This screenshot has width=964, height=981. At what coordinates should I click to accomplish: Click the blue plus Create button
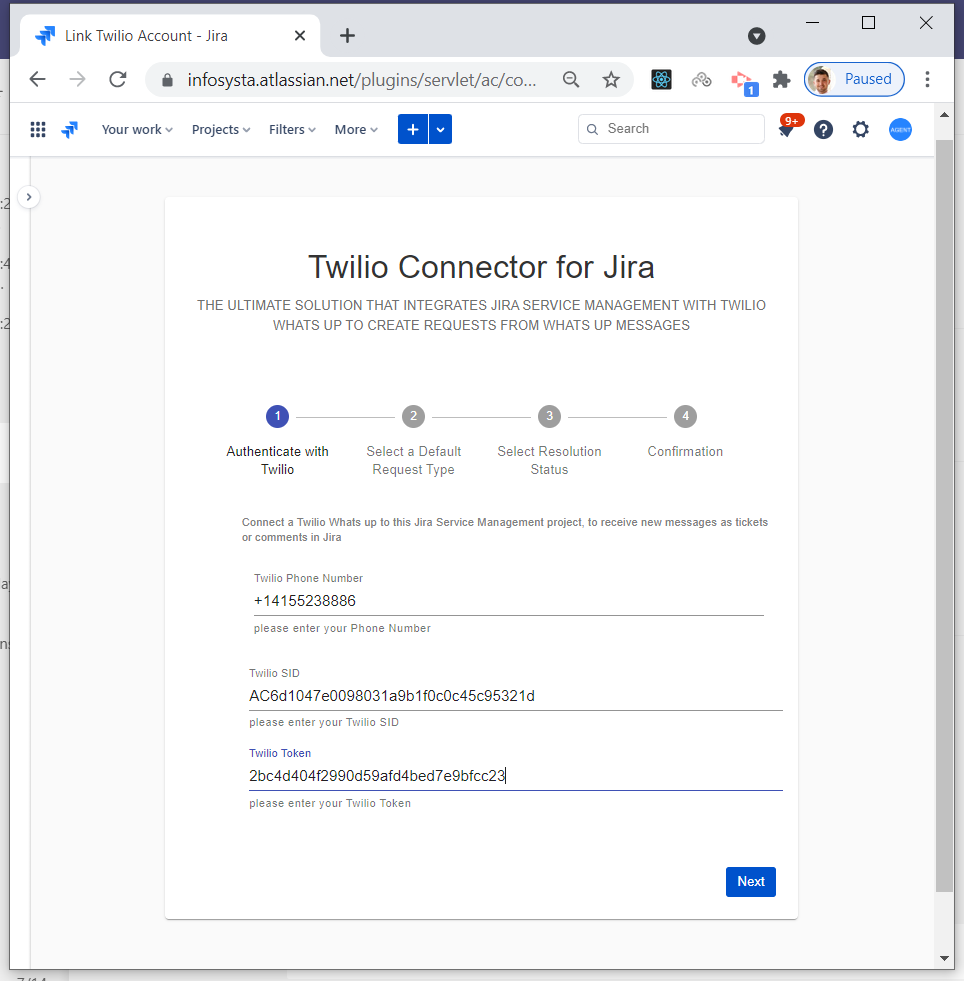[413, 129]
